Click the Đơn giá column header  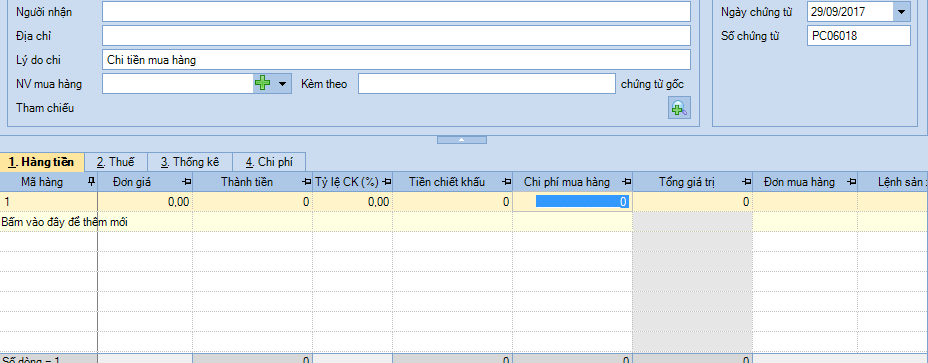pyautogui.click(x=145, y=182)
